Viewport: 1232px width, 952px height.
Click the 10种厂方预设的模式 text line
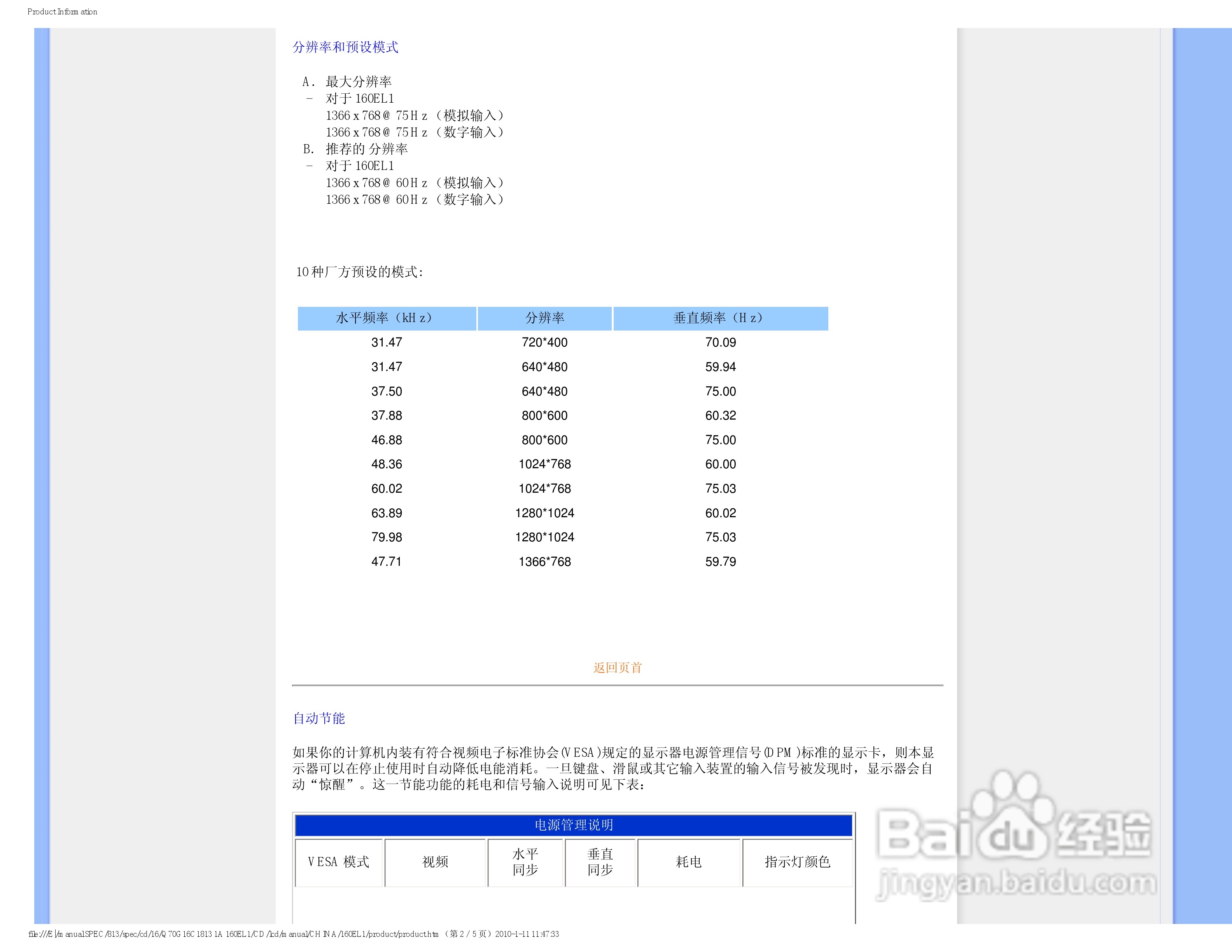(x=359, y=272)
